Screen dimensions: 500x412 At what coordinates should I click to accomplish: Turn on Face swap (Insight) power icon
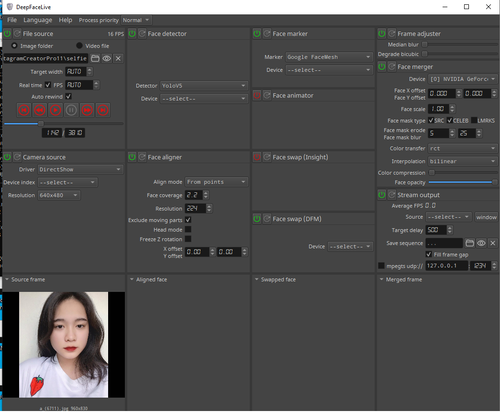[257, 157]
